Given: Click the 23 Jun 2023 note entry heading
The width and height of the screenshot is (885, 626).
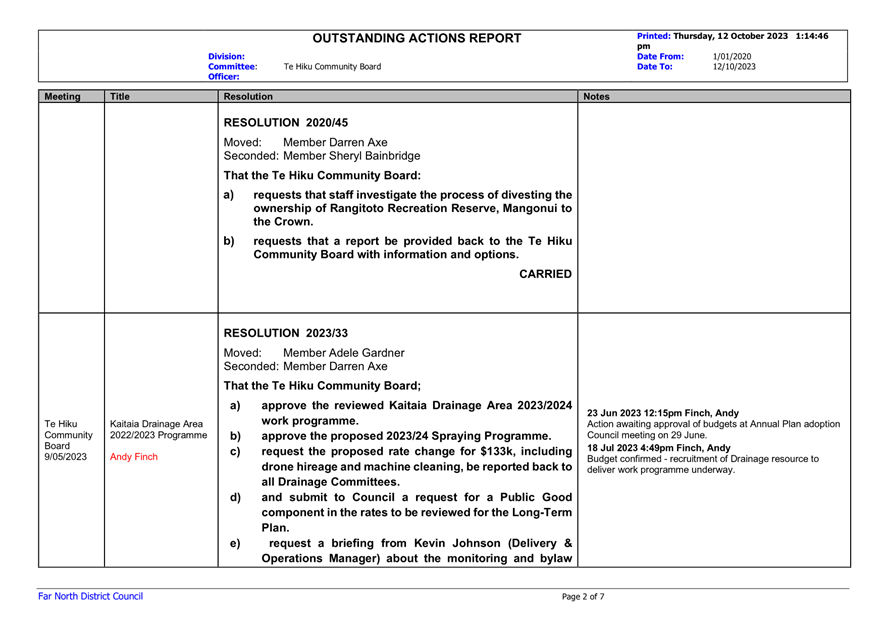Looking at the screenshot, I should tap(663, 412).
